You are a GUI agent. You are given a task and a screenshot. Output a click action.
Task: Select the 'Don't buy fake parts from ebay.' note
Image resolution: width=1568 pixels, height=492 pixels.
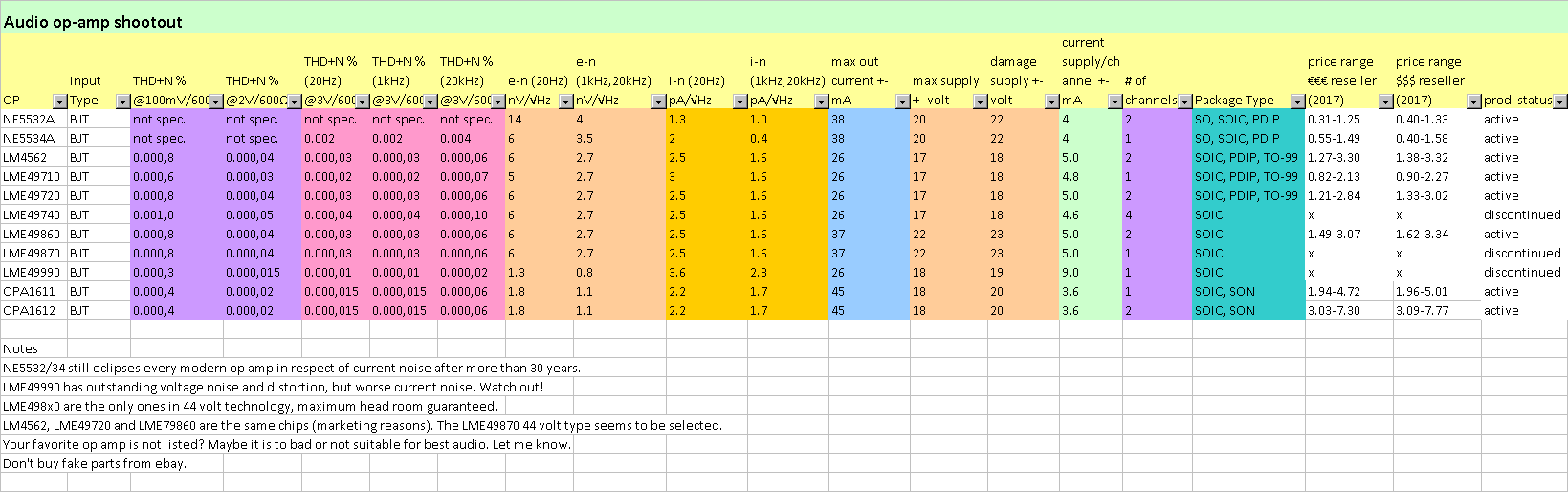[95, 464]
